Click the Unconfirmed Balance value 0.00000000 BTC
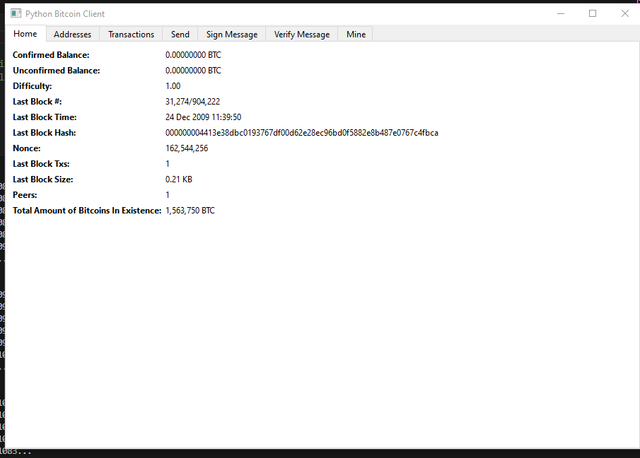This screenshot has width=640, height=458. (x=193, y=70)
